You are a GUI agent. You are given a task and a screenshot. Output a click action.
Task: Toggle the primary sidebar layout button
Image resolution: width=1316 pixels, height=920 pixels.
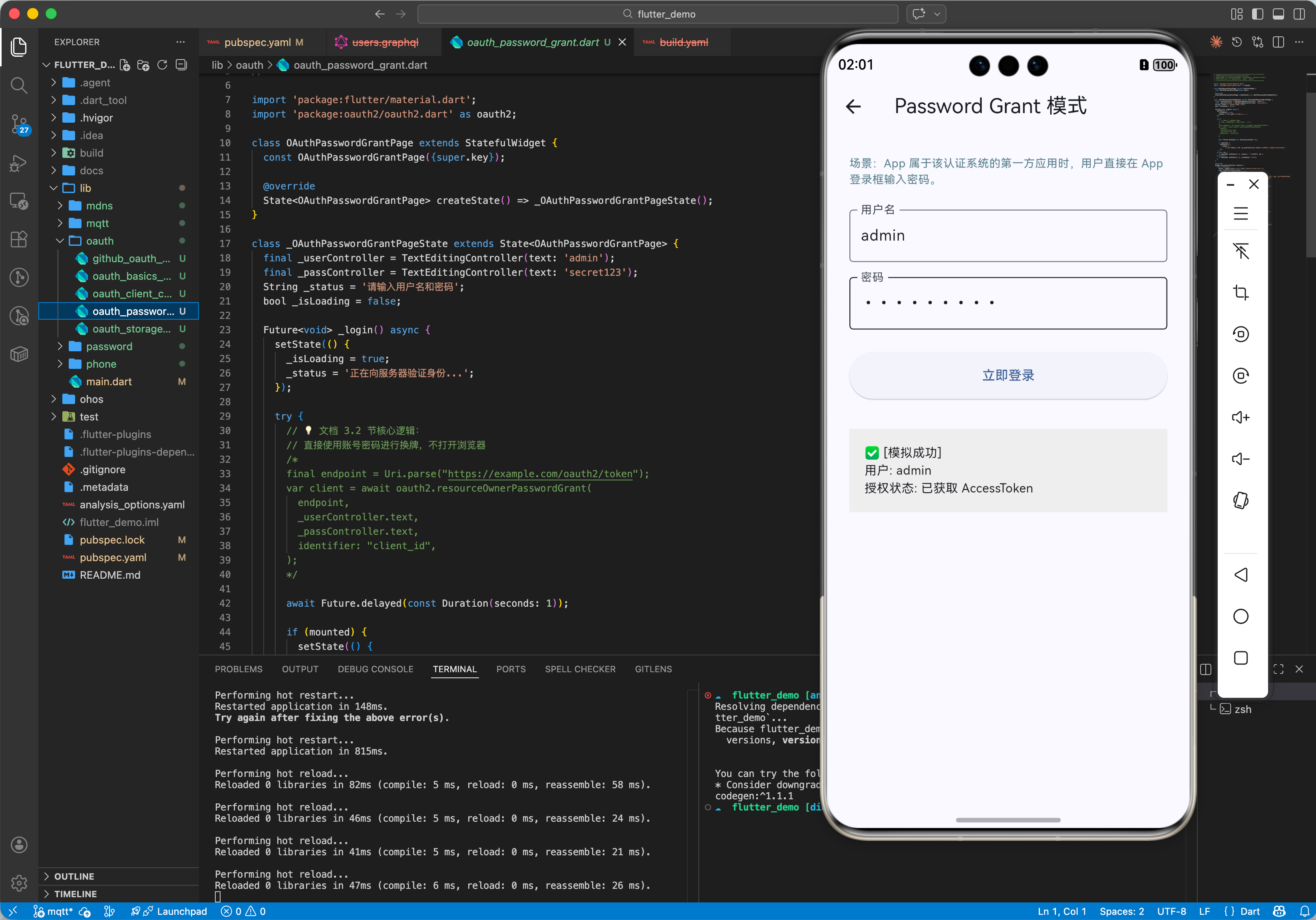[x=1257, y=14]
